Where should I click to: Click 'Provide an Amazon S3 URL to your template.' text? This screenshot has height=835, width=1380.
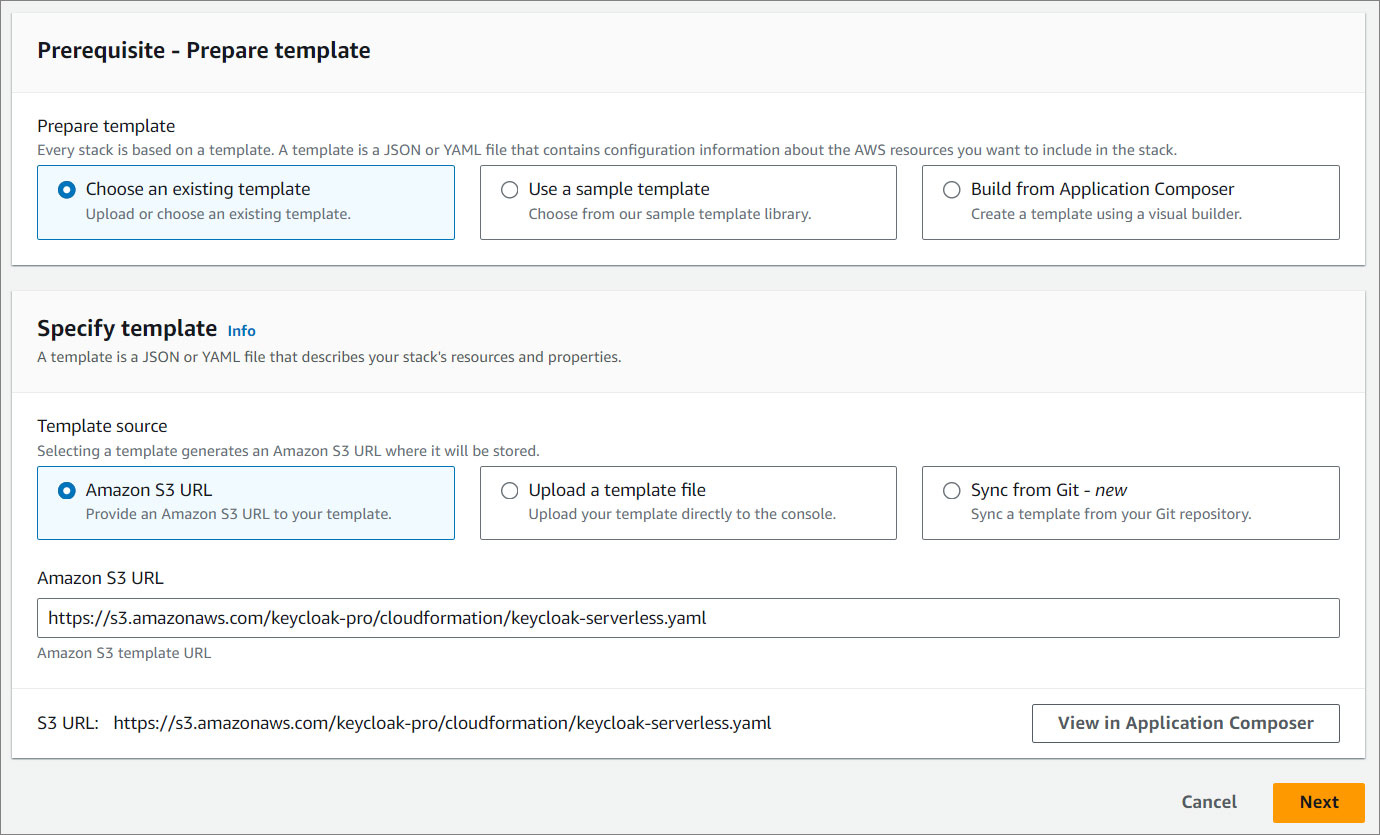click(x=239, y=514)
